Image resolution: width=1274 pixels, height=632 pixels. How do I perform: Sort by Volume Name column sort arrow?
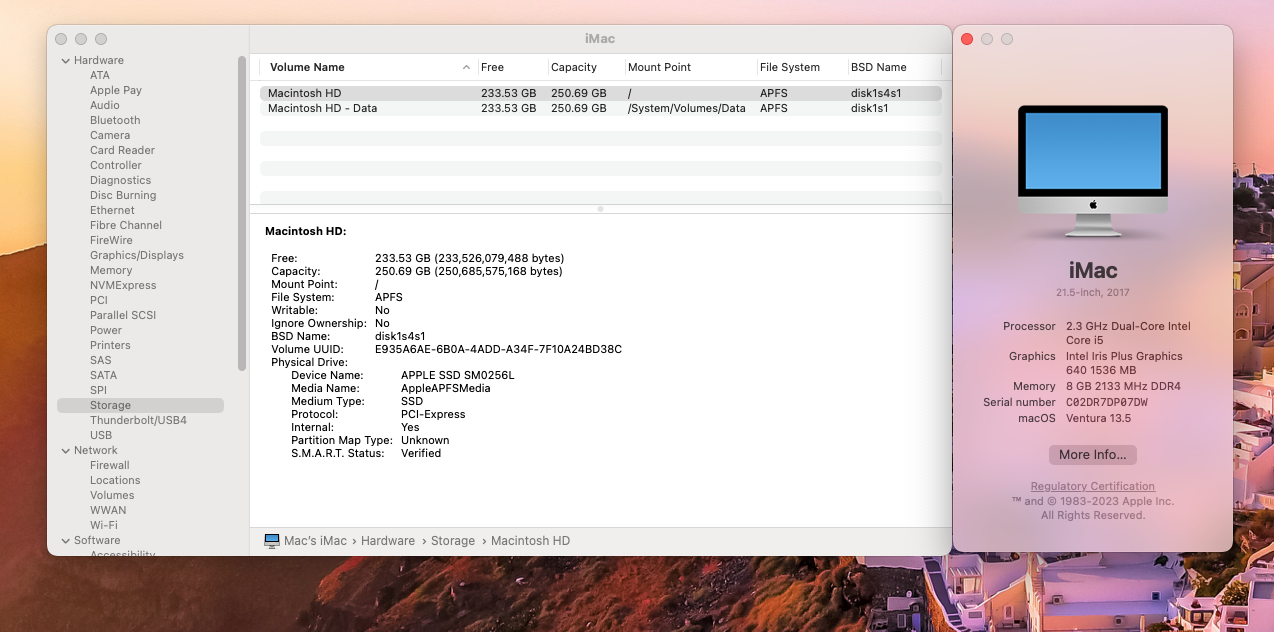(466, 68)
